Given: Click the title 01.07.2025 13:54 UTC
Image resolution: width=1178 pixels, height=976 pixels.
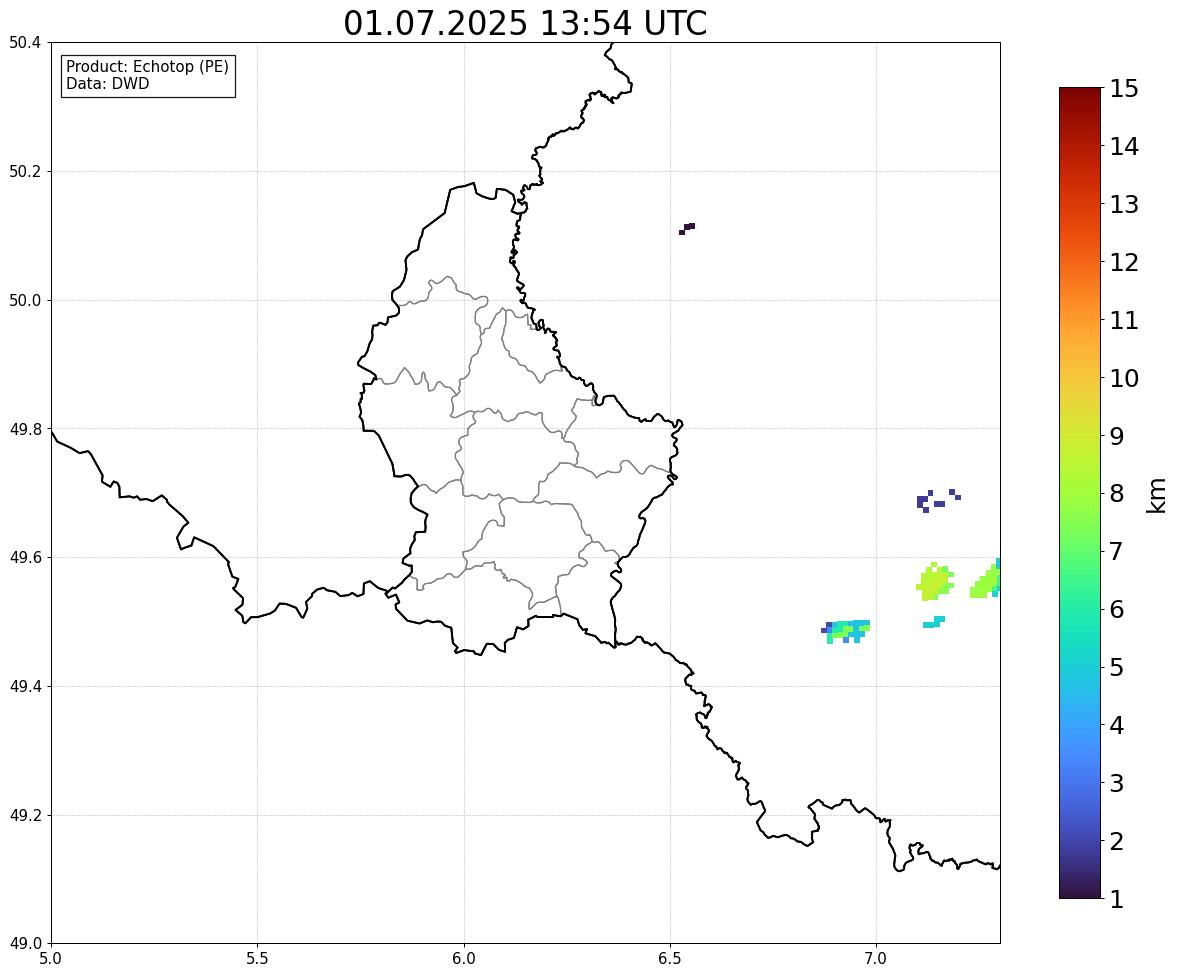Looking at the screenshot, I should click(x=525, y=23).
